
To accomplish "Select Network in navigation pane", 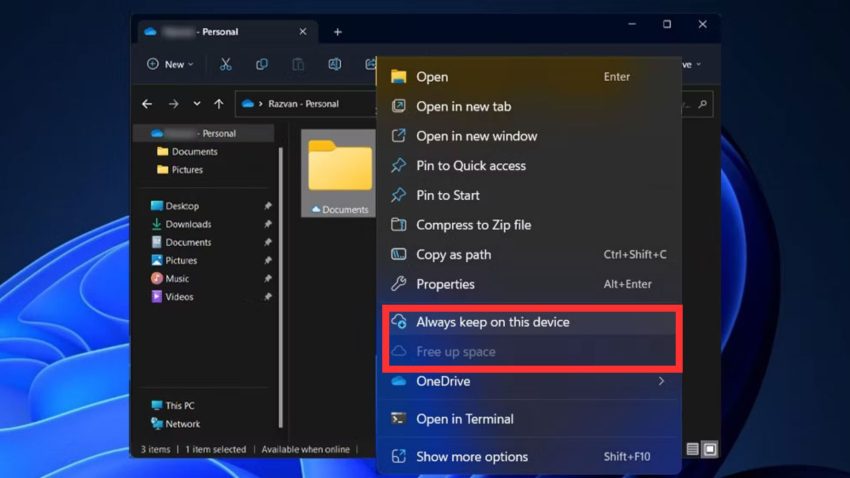I will 176,424.
